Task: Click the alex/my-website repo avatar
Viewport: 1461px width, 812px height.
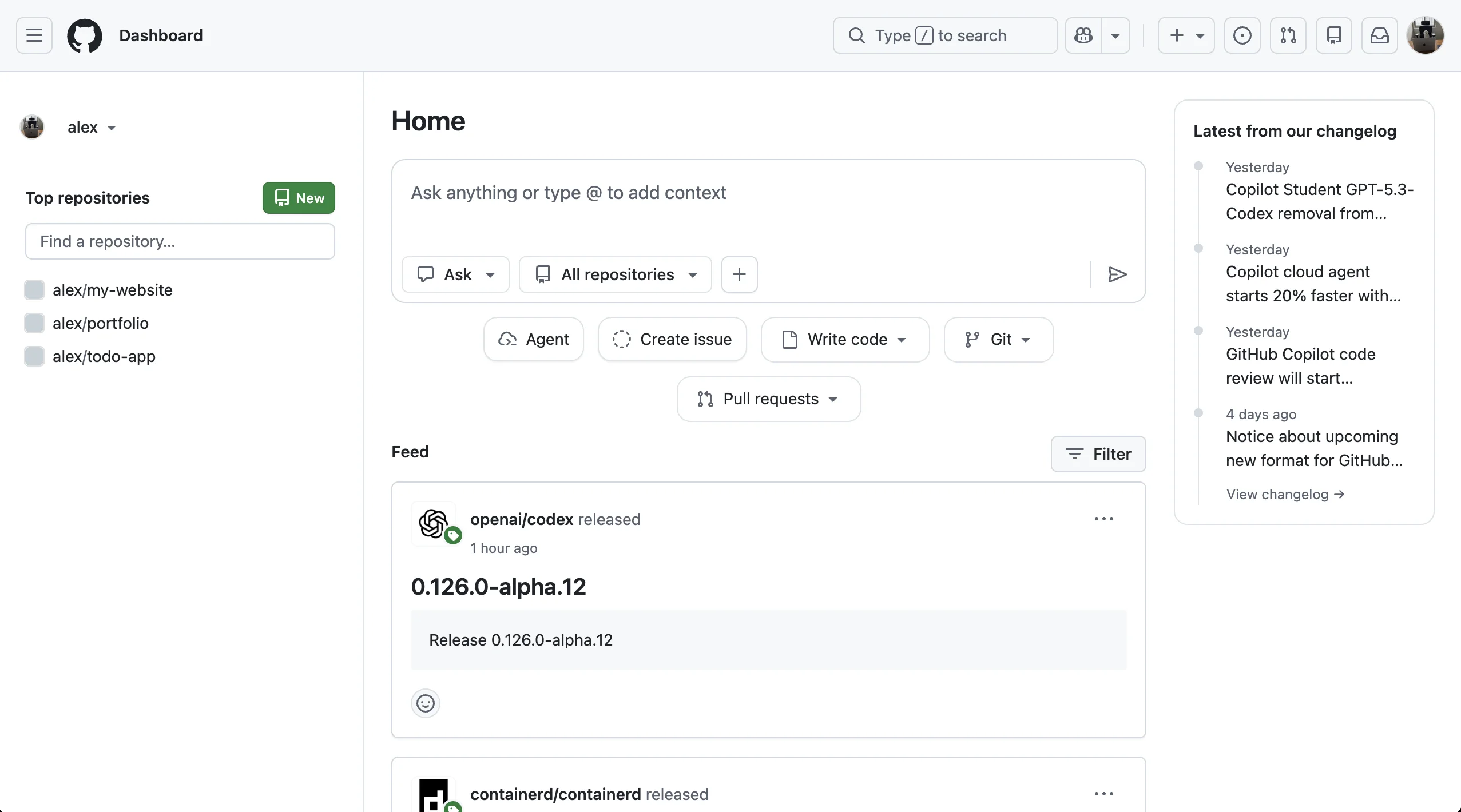Action: 34,290
